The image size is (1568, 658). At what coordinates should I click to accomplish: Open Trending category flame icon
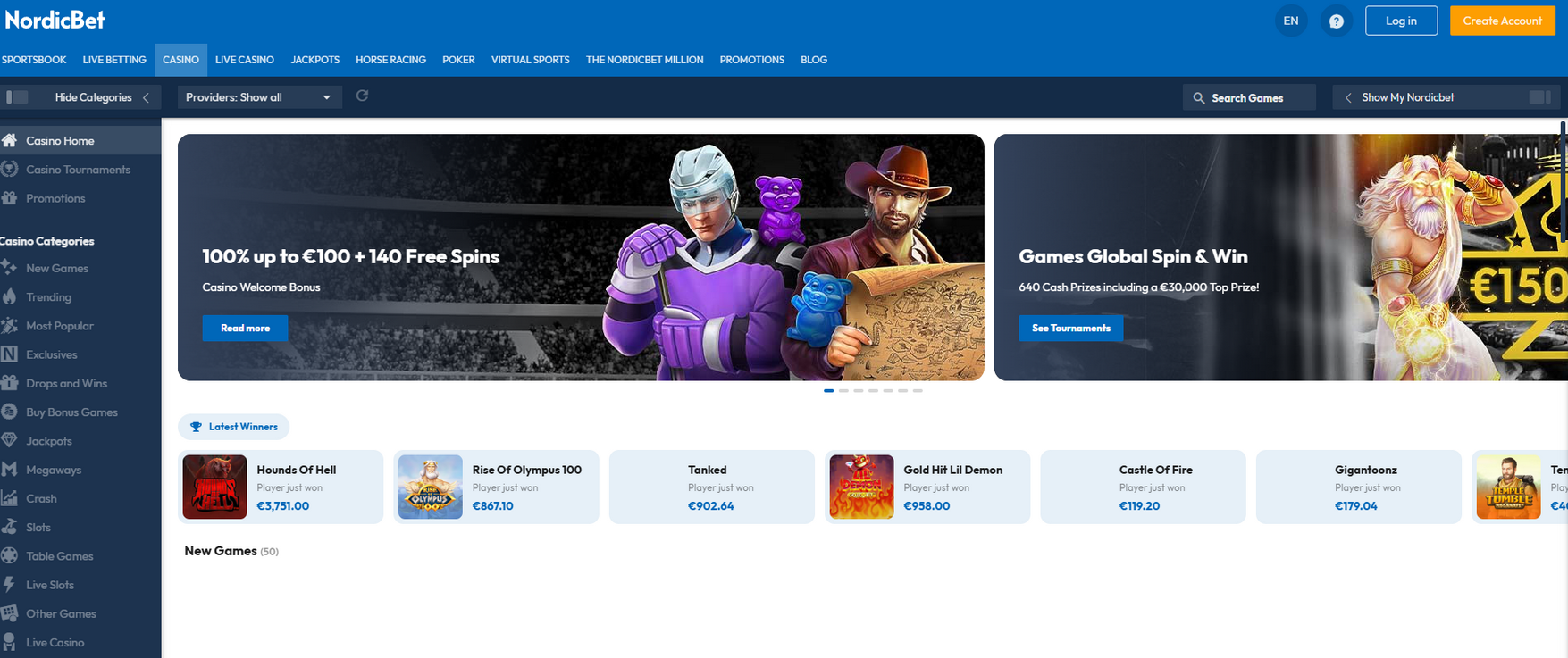click(10, 296)
